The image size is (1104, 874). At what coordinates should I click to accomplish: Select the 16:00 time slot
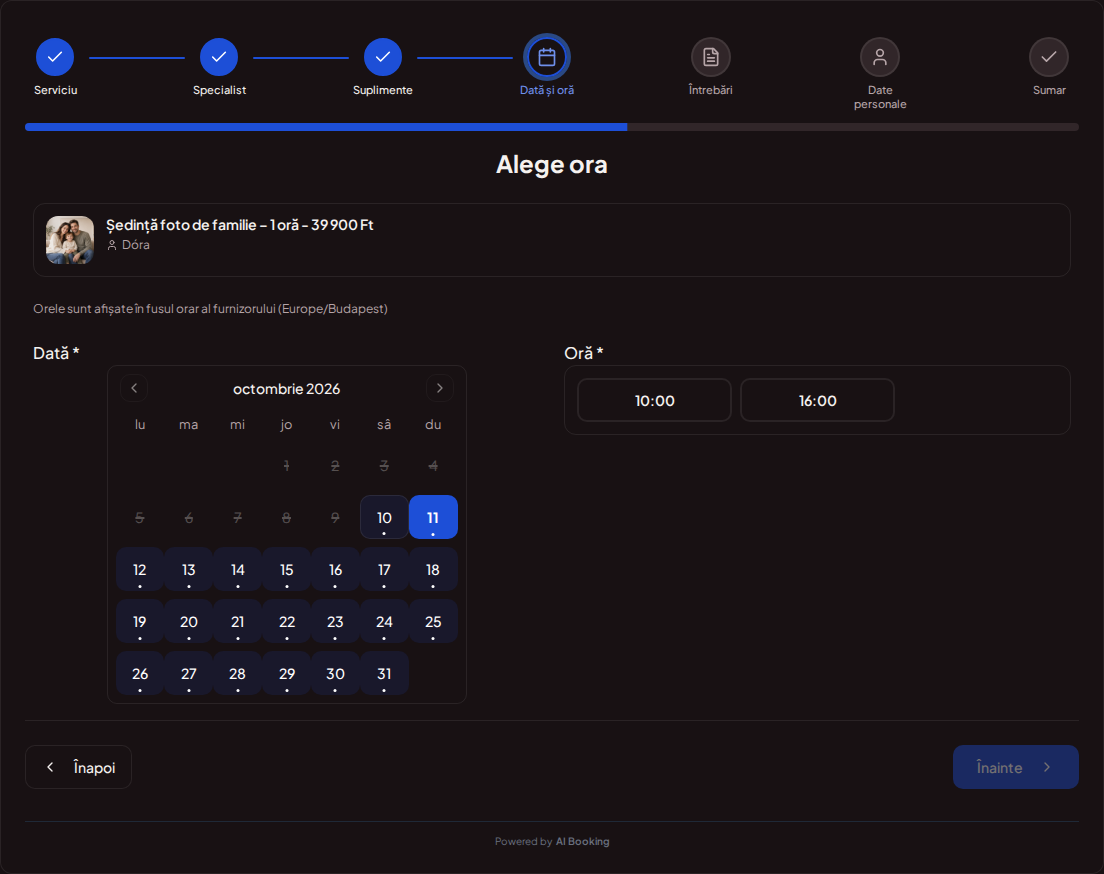817,400
